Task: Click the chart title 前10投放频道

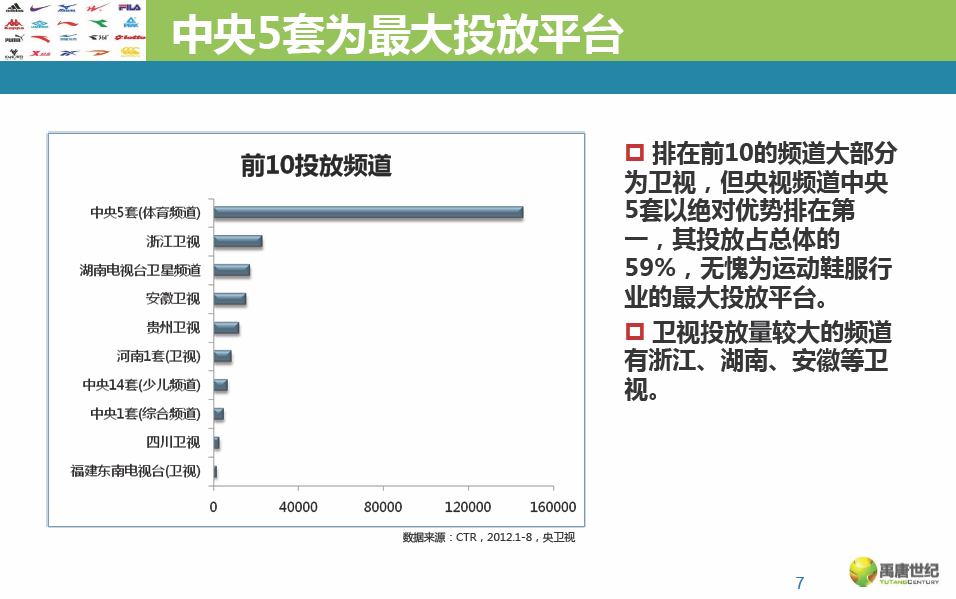Action: 315,165
